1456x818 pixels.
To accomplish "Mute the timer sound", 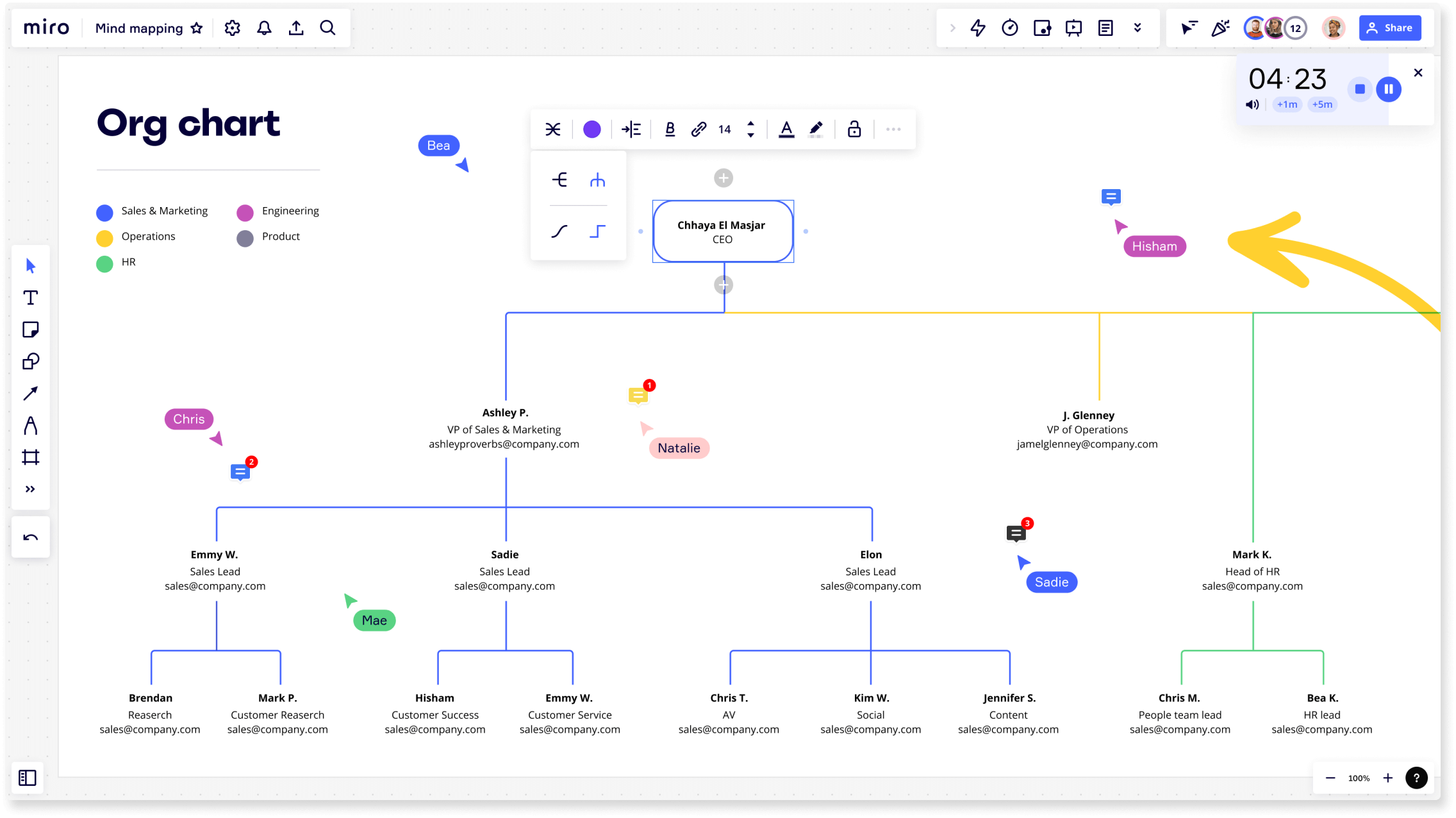I will point(1252,104).
